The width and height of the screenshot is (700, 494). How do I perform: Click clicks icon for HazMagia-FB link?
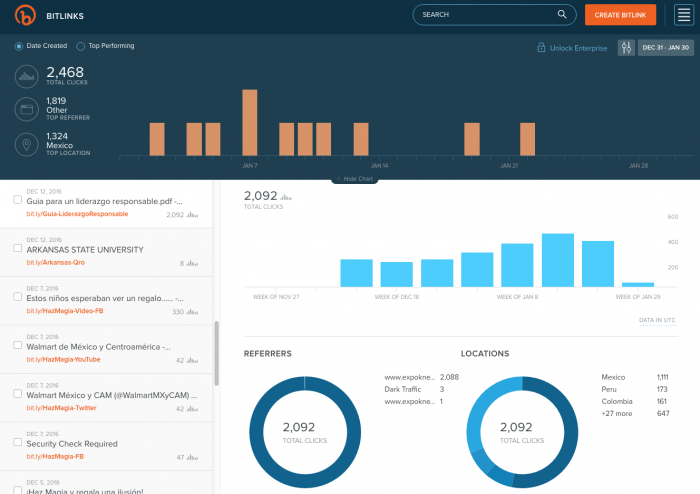pos(192,457)
